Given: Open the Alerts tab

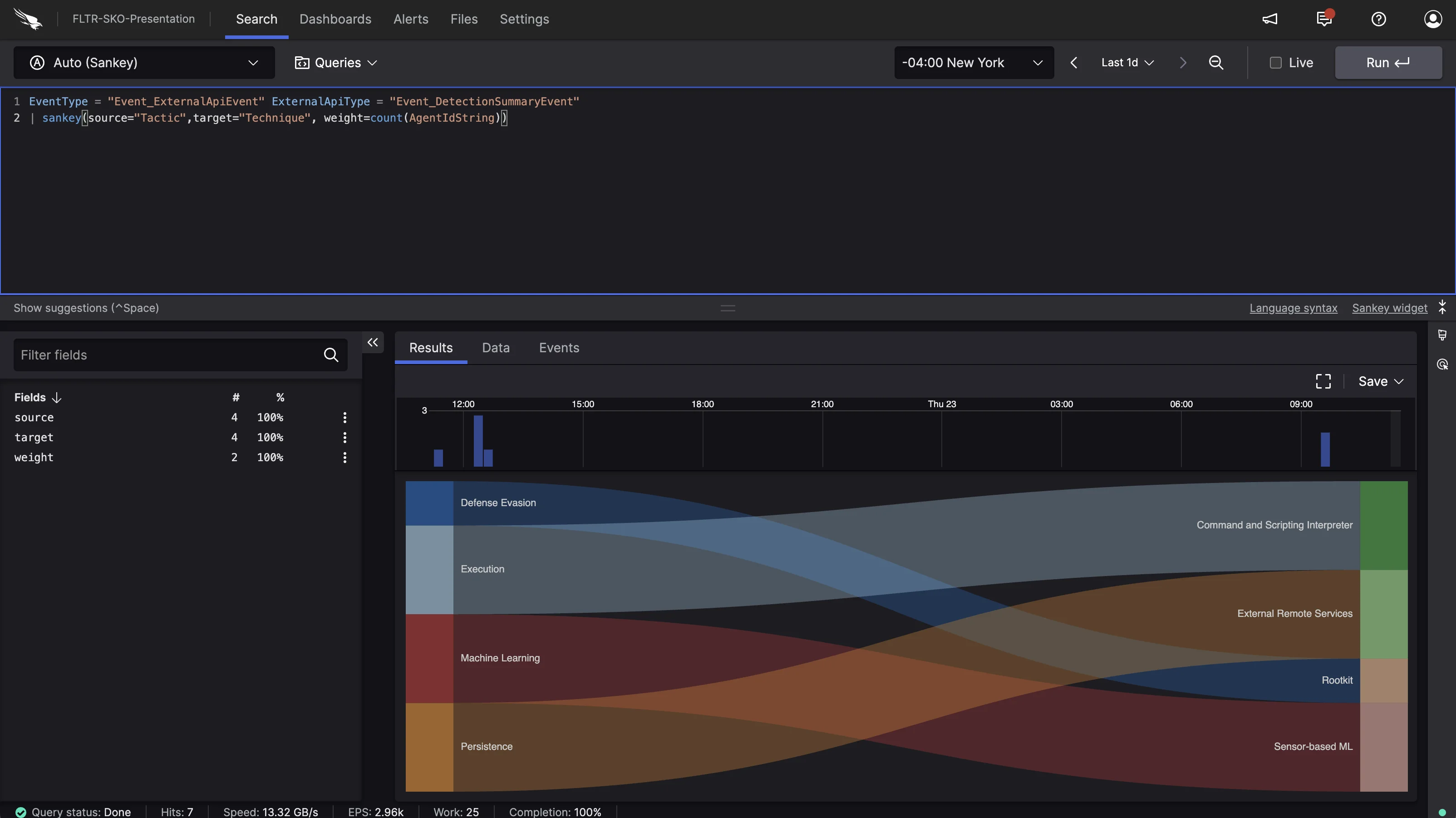Looking at the screenshot, I should tap(411, 19).
